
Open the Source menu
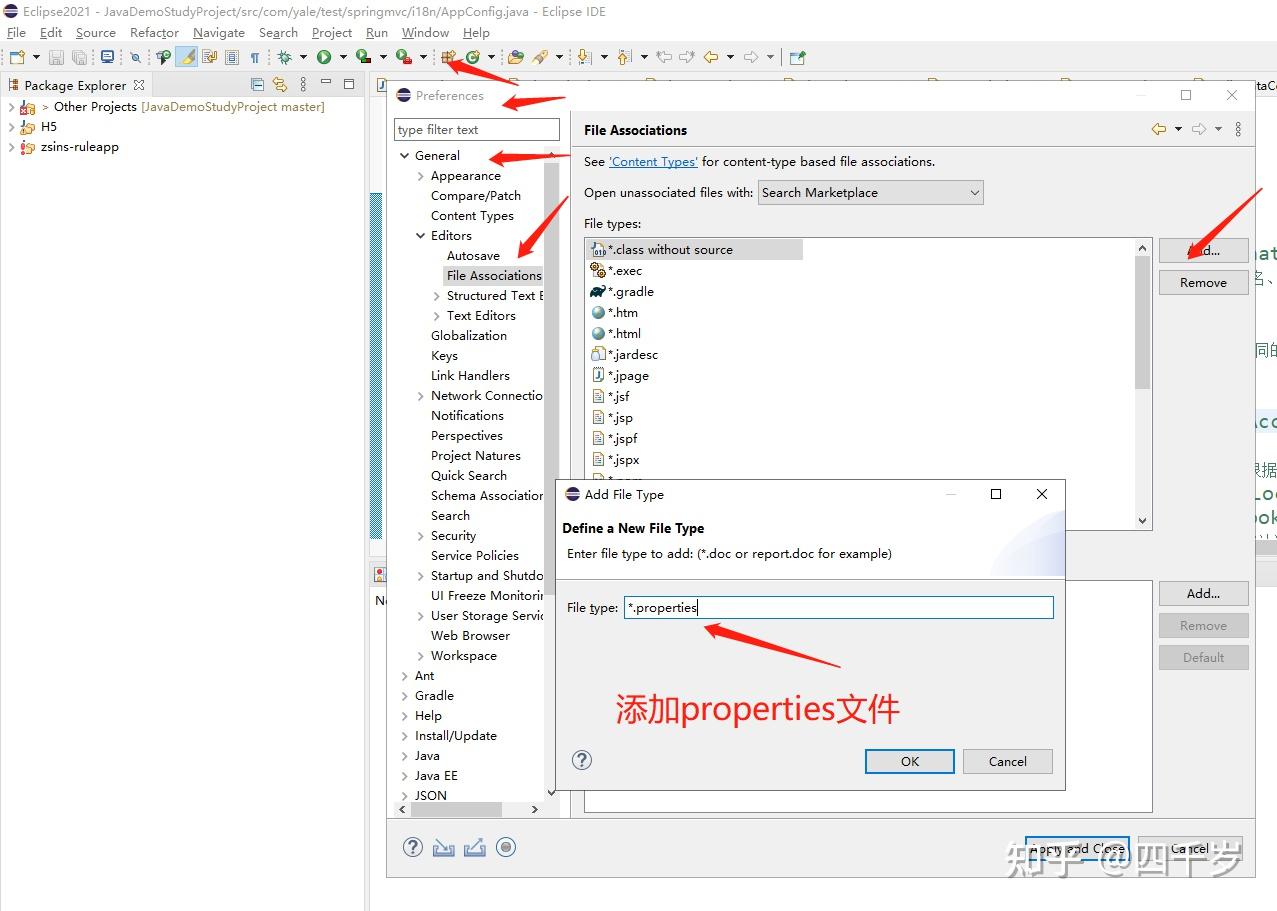(x=96, y=33)
